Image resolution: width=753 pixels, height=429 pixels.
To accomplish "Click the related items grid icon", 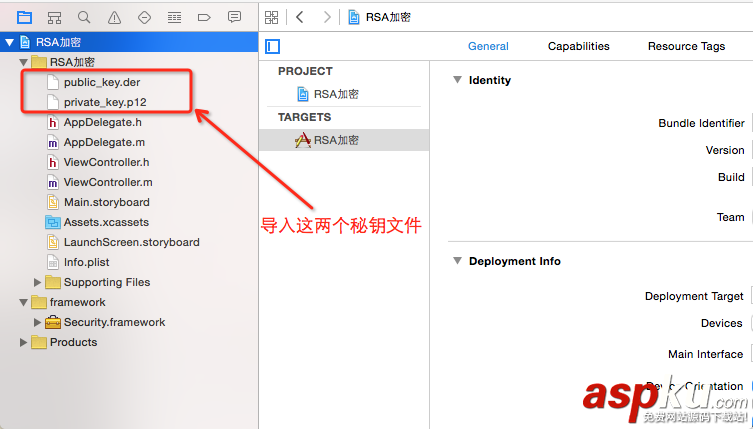I will (271, 18).
